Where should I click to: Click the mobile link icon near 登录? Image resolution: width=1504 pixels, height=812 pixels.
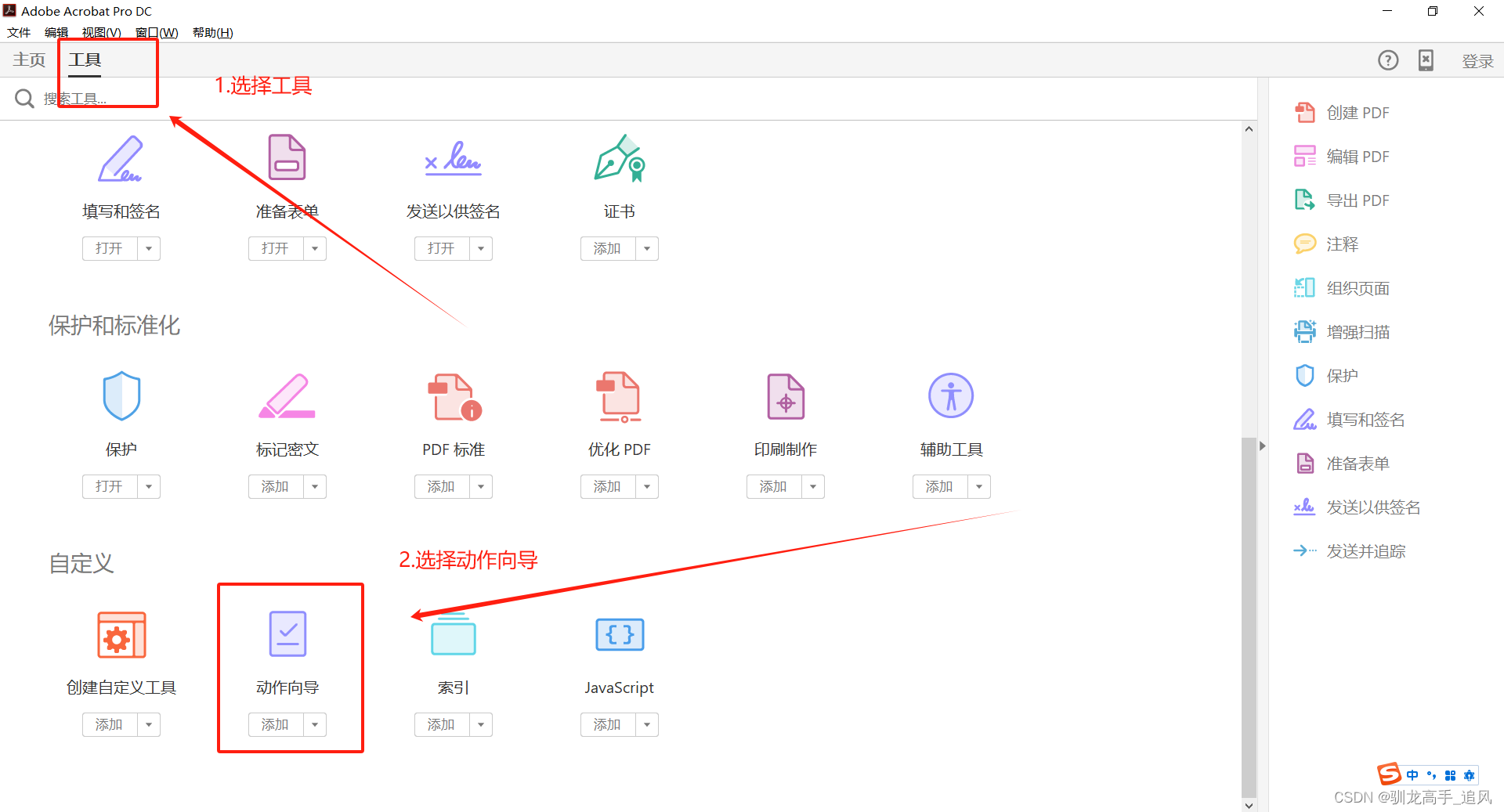1426,60
